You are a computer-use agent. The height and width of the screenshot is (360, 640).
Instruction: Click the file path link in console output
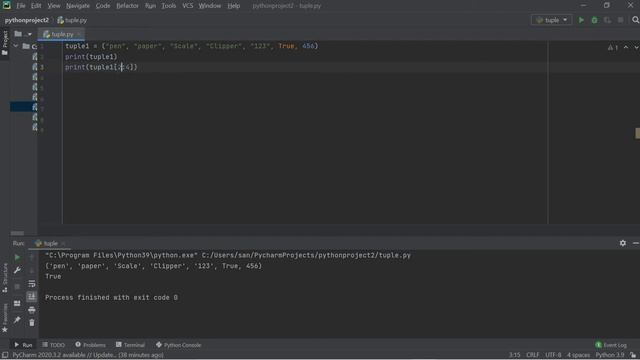click(x=306, y=255)
